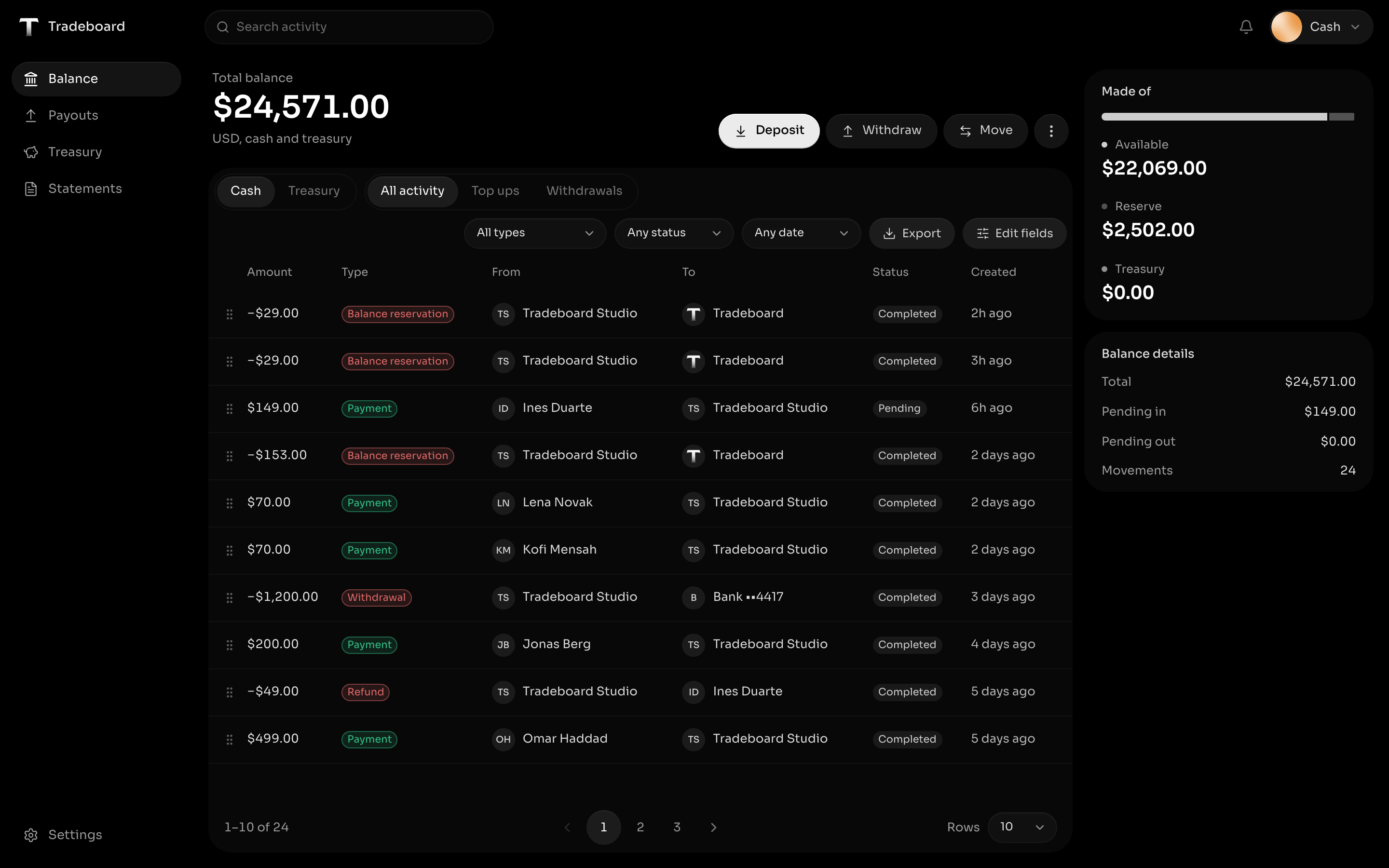Open Edit fields
1389x868 pixels.
1014,233
